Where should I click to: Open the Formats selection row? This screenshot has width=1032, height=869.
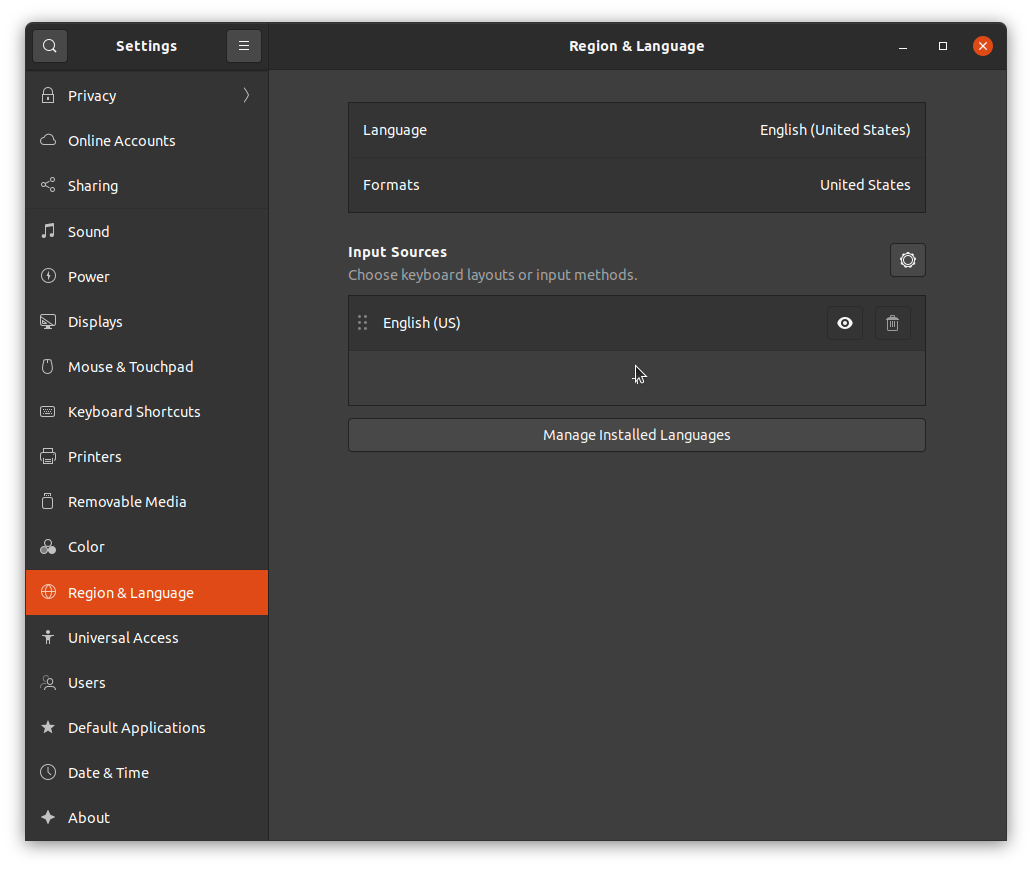click(636, 185)
